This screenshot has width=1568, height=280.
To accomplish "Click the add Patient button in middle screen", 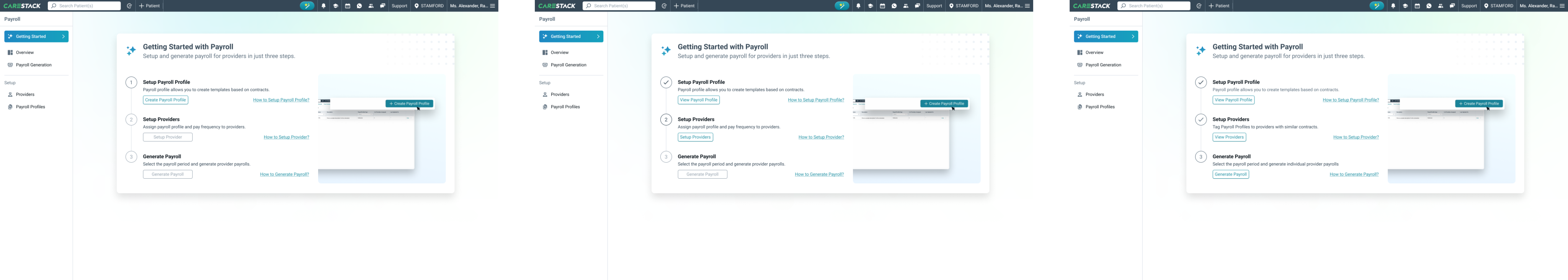I will pos(685,5).
